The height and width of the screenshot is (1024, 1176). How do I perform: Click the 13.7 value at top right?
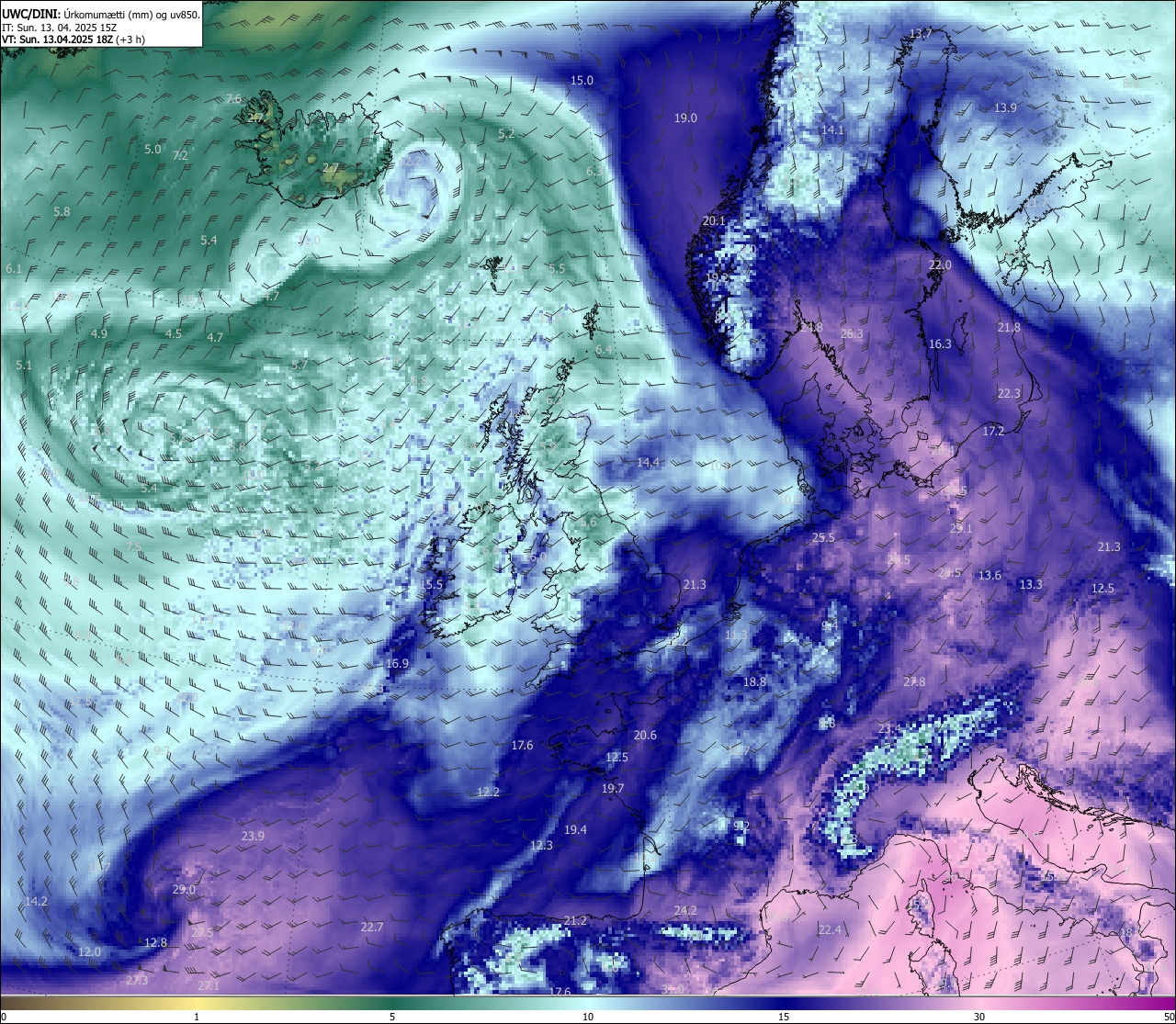click(x=920, y=34)
